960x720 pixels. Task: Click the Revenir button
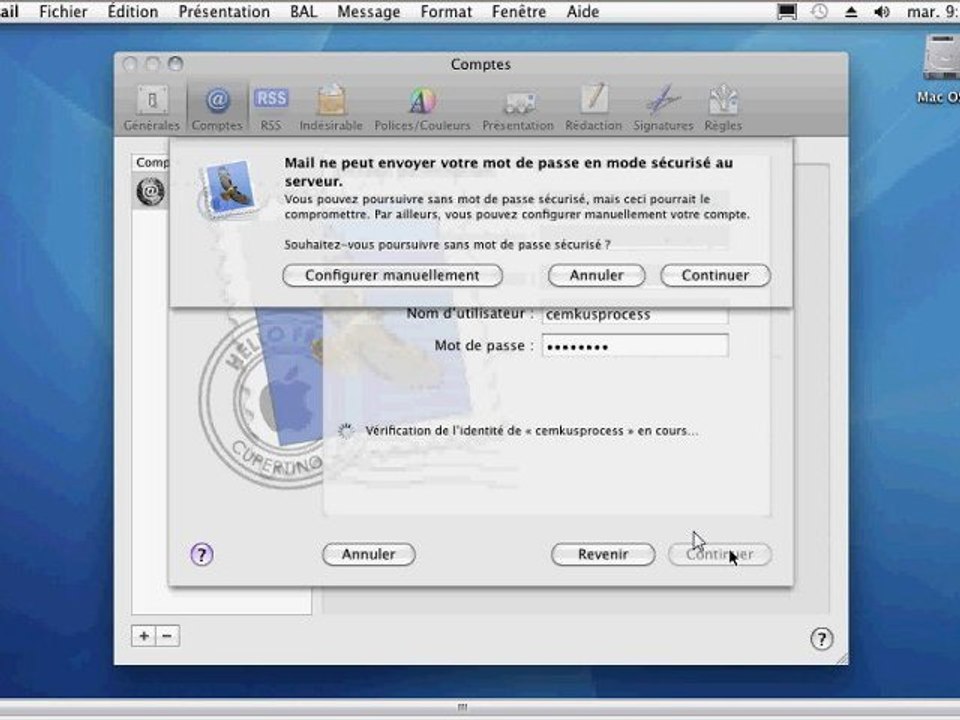point(603,555)
